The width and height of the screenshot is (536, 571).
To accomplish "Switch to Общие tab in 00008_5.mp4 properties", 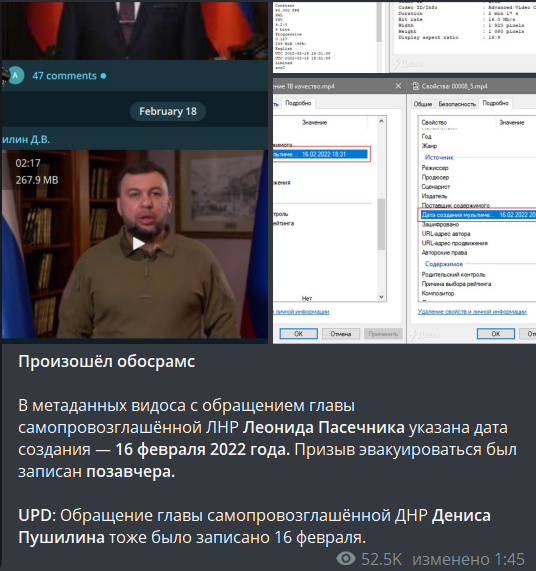I will 422,104.
